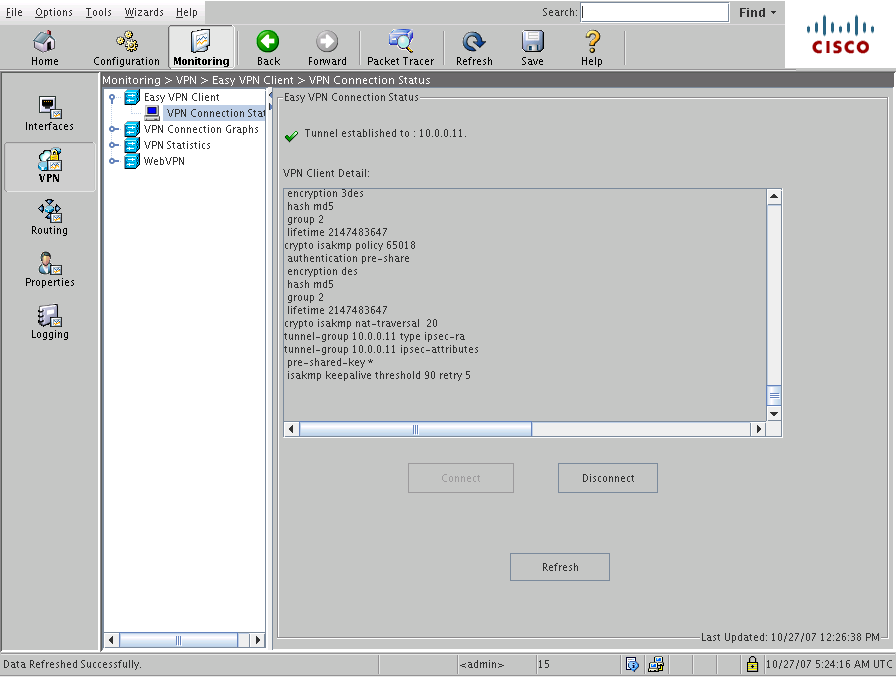Select the Monitoring toolbar button
This screenshot has height=677, width=896.
tap(201, 48)
